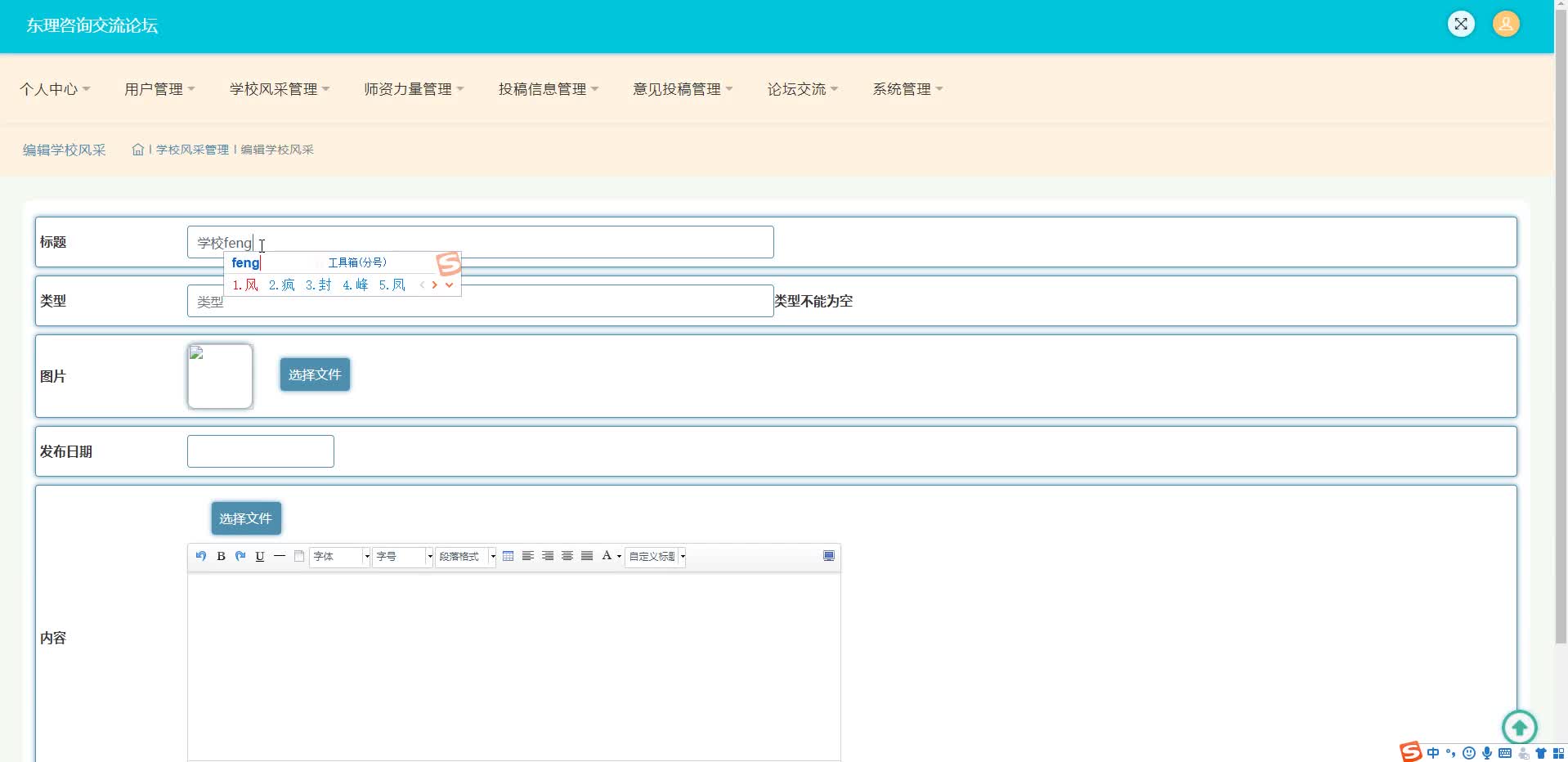Expand the 用户管理 menu

pyautogui.click(x=159, y=89)
